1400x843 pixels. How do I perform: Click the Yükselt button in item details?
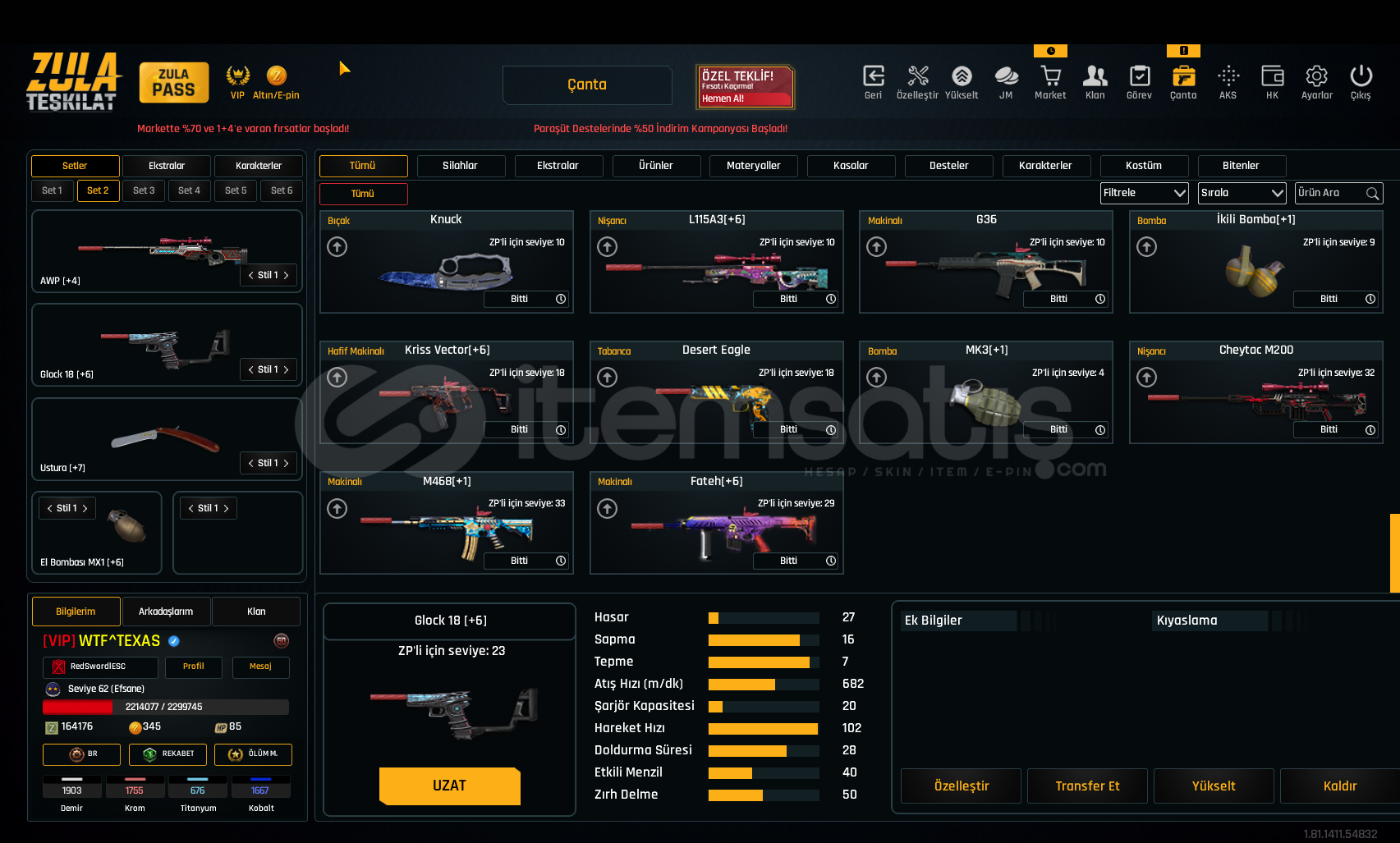click(x=1214, y=786)
